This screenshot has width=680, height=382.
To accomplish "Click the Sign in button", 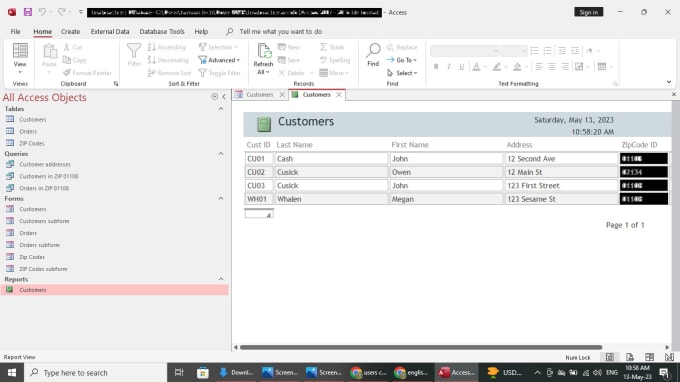I will pos(588,12).
